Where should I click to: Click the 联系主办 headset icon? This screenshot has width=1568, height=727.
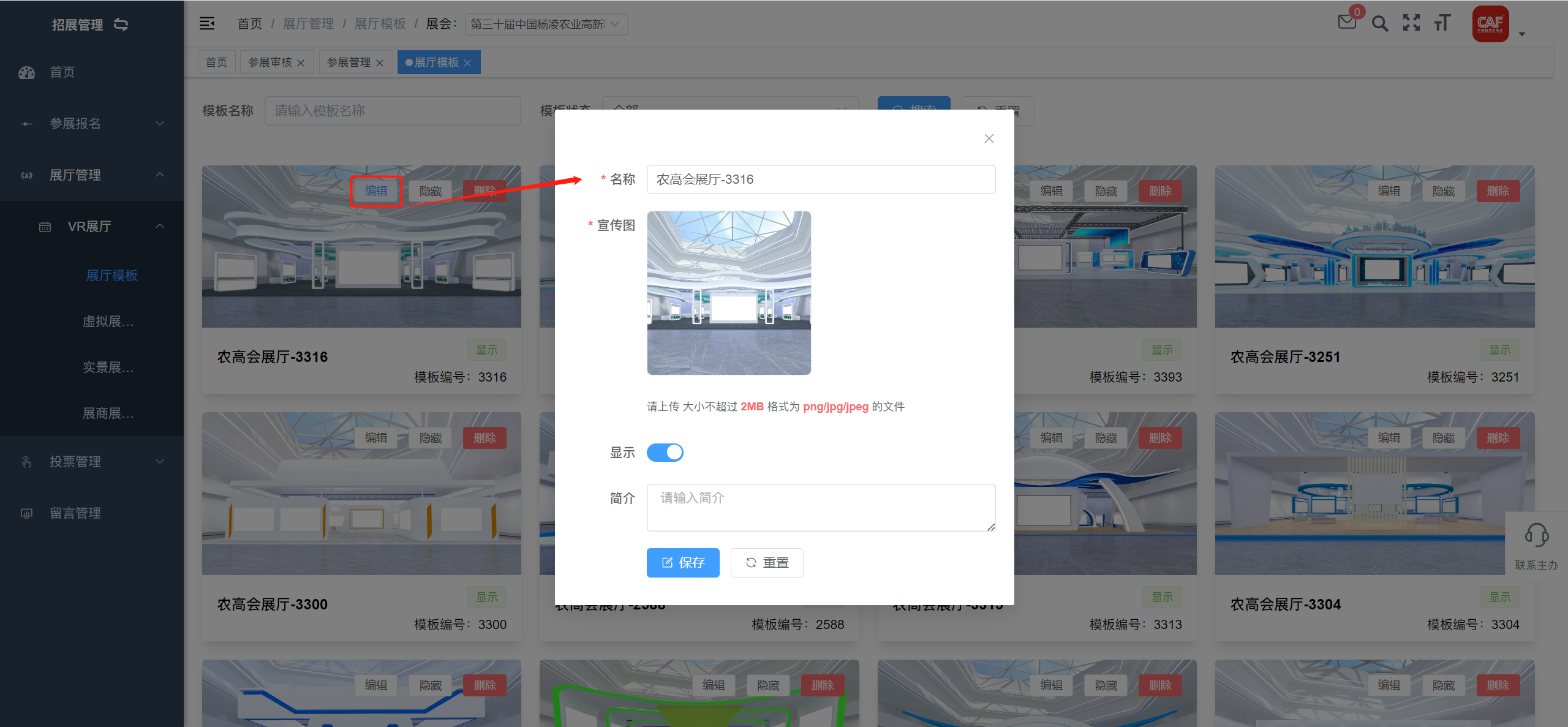[x=1536, y=535]
